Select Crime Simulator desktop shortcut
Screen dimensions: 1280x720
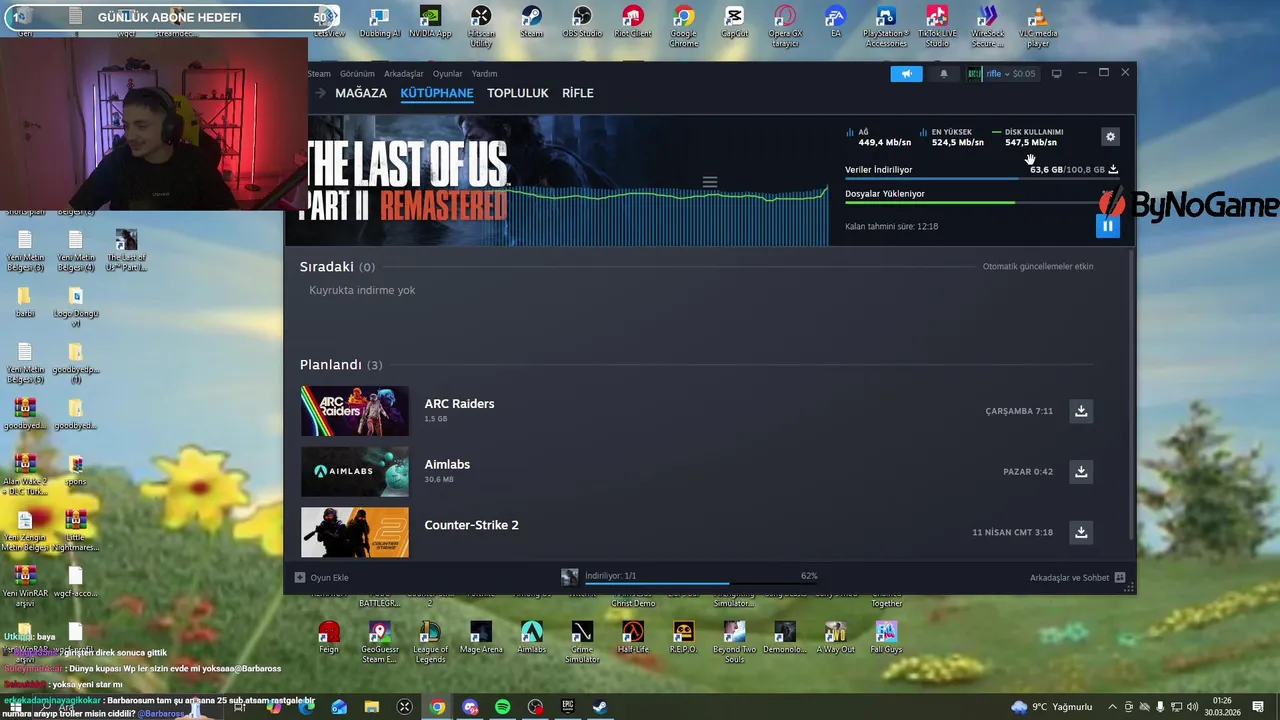[582, 641]
